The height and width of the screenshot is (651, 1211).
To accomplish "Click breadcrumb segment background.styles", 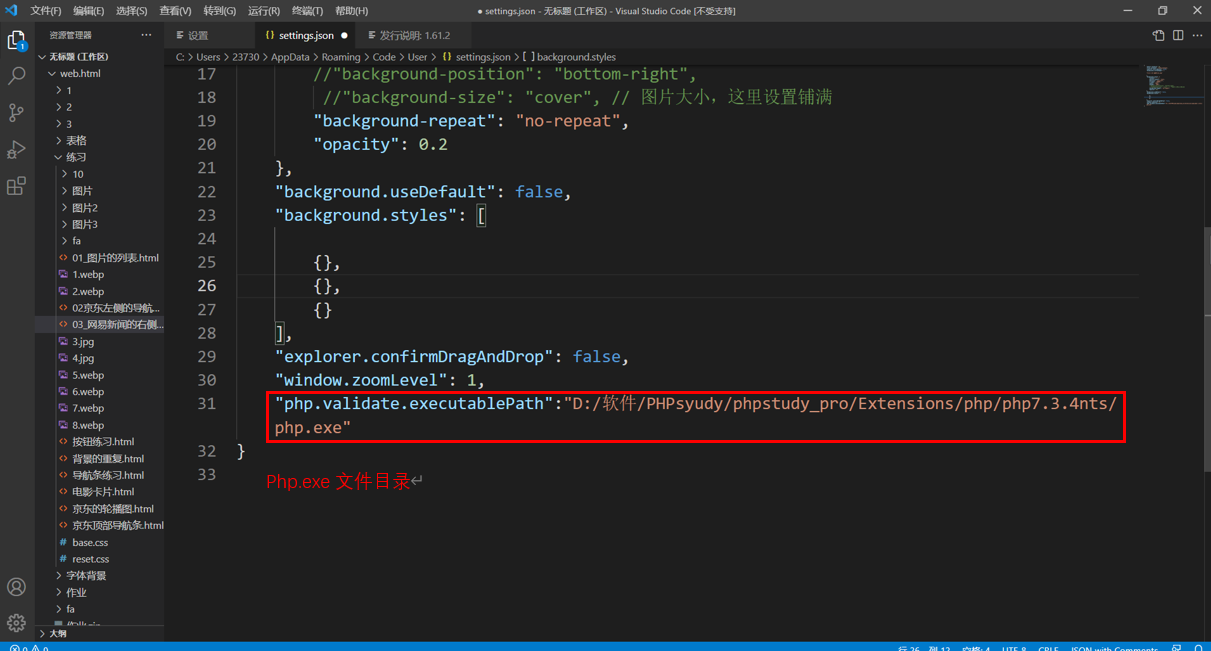I will click(x=576, y=57).
